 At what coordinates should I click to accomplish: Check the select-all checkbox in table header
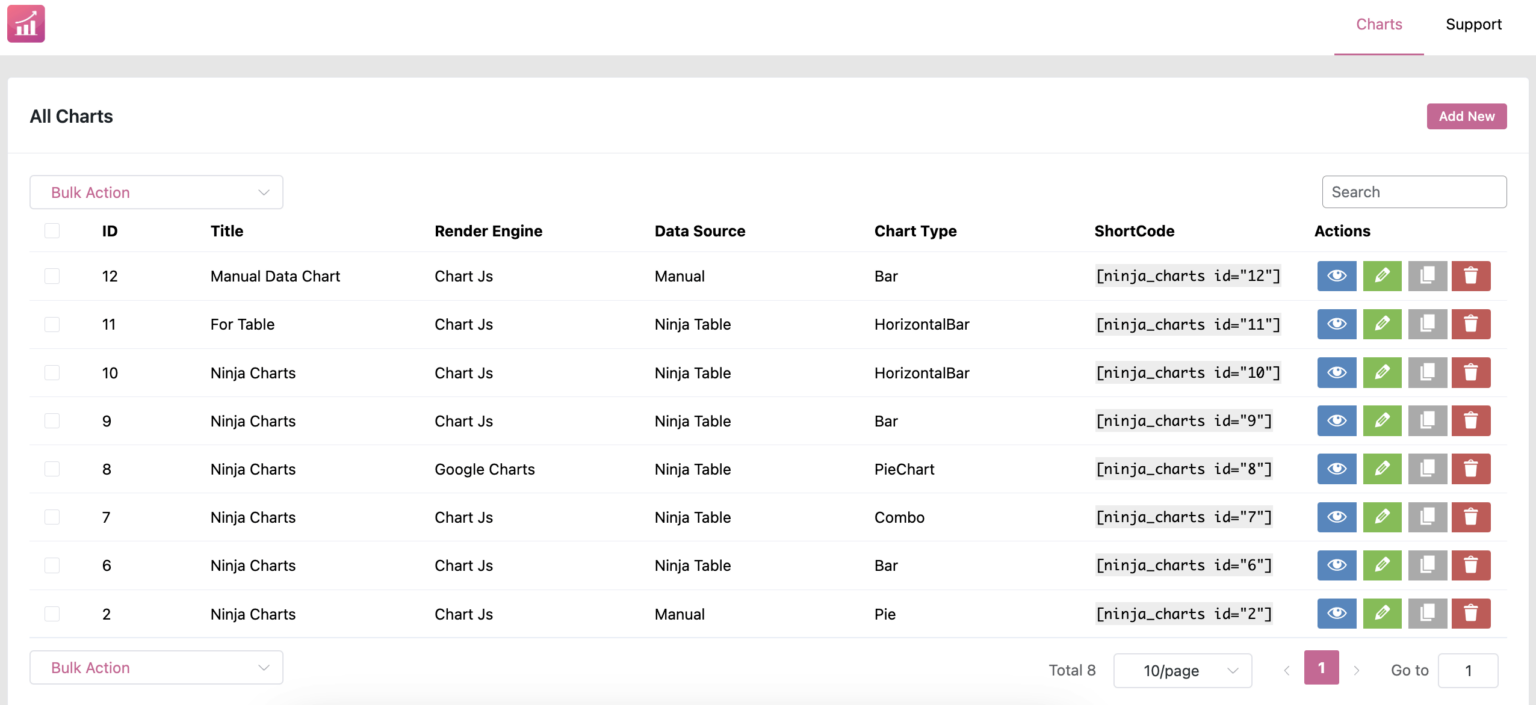[52, 230]
